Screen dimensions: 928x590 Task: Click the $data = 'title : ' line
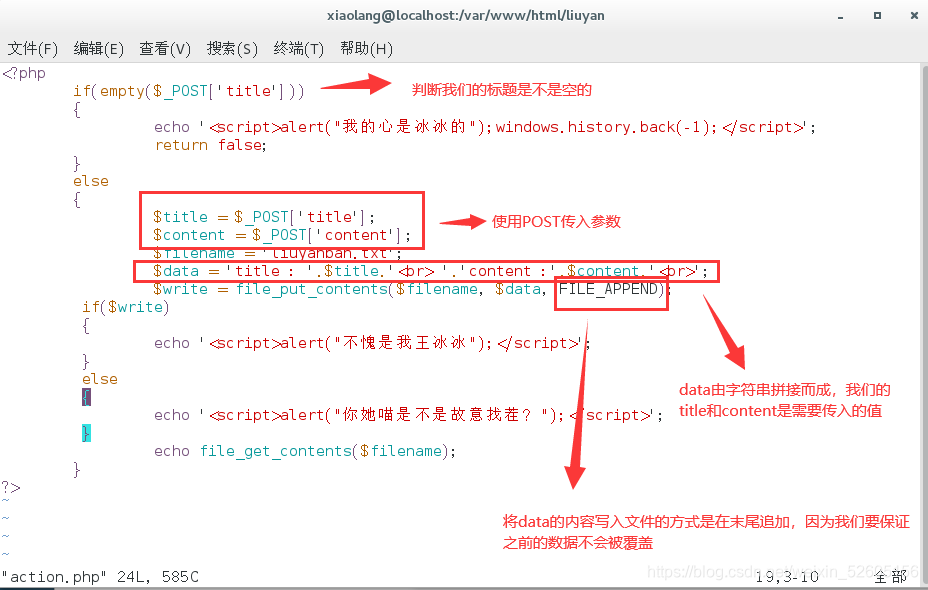[430, 271]
